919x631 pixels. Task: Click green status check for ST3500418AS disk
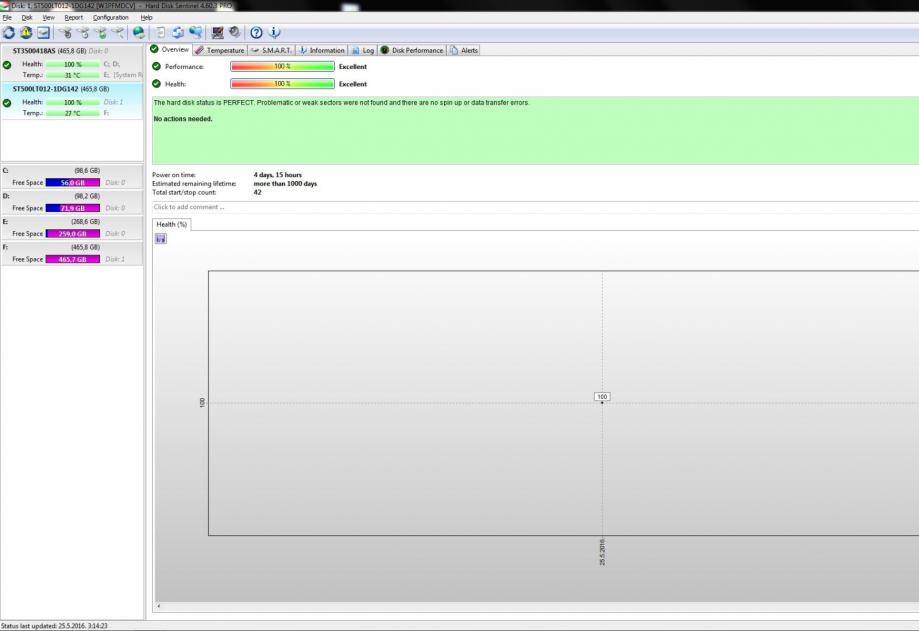click(x=7, y=65)
